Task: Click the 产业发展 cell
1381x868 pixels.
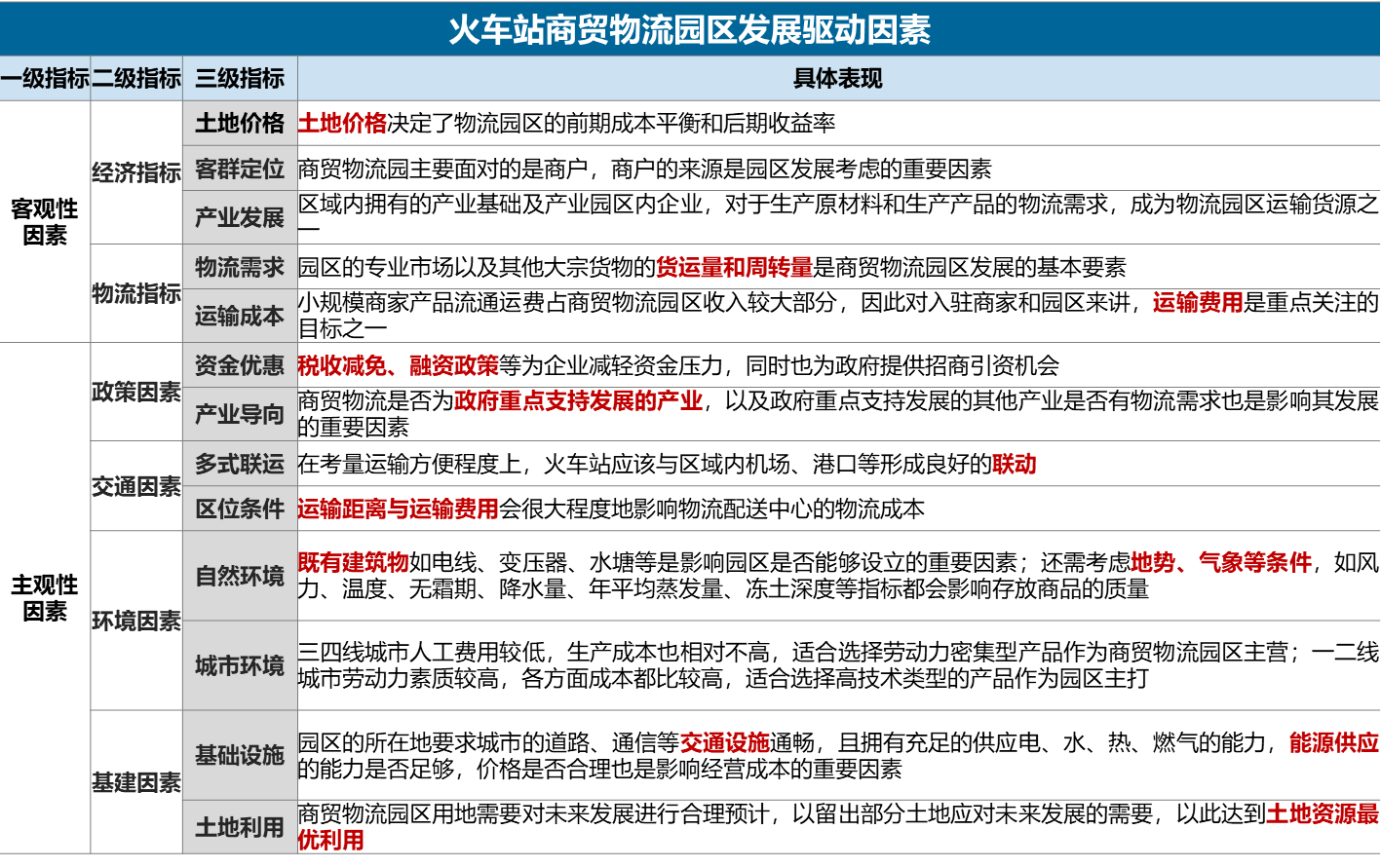Action: click(240, 217)
